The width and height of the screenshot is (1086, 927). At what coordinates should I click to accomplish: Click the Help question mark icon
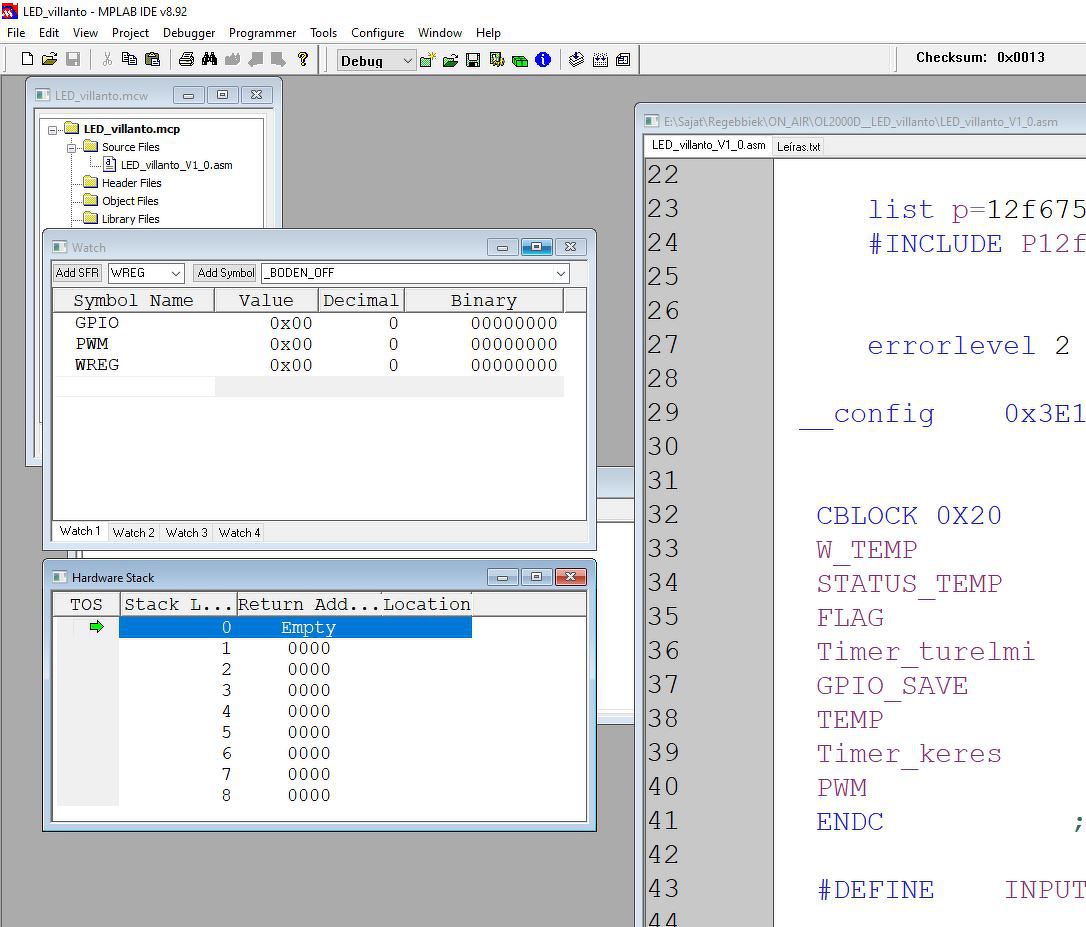pos(303,60)
